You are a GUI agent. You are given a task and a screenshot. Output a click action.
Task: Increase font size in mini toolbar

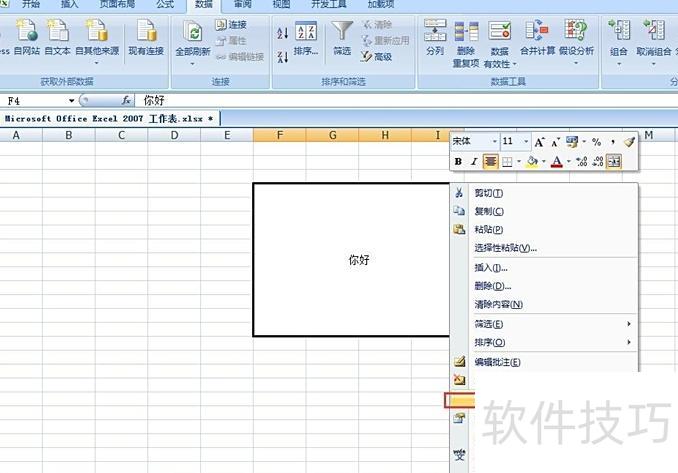[539, 142]
